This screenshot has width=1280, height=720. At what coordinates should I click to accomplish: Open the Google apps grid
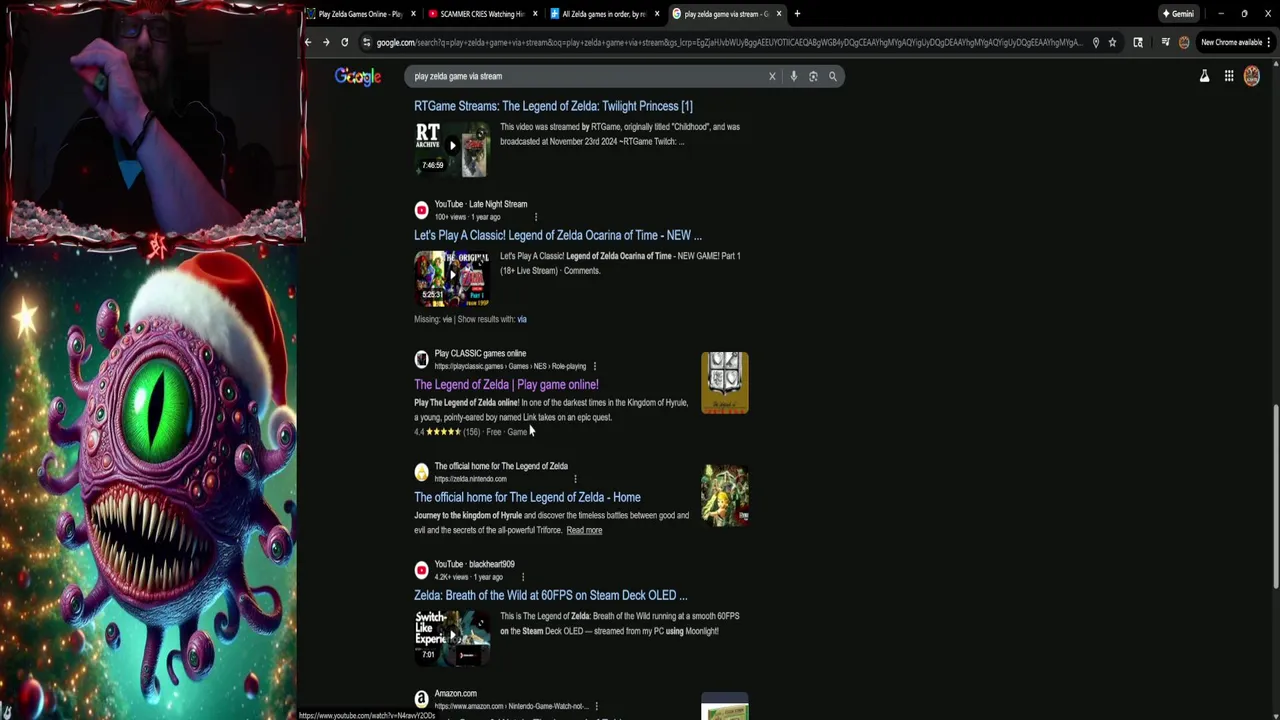point(1229,76)
